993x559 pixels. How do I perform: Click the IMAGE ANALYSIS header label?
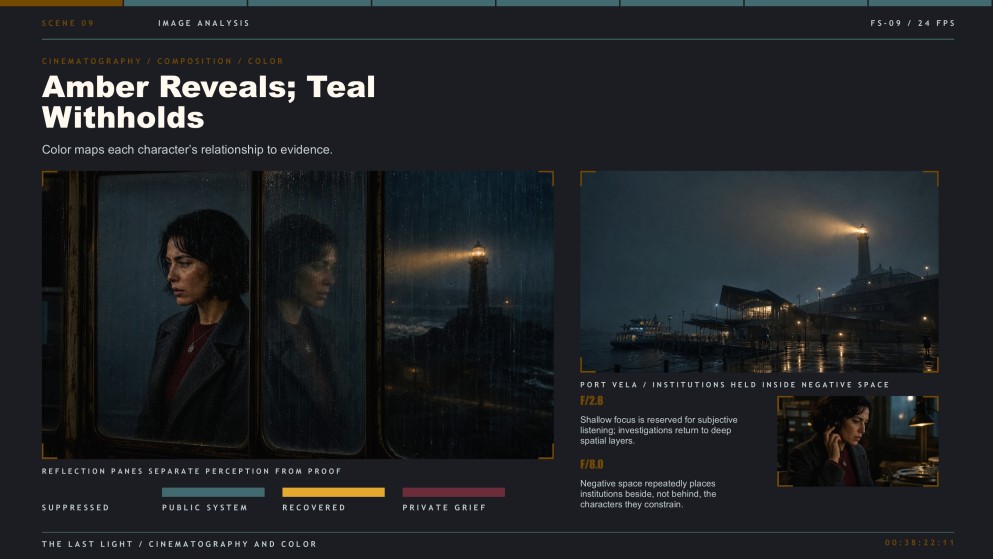(x=204, y=23)
